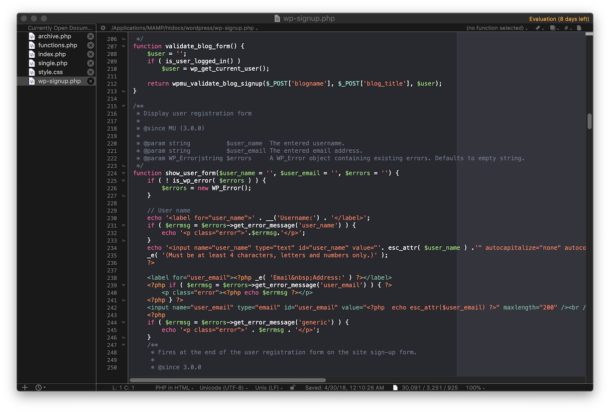Viewport: 610px width, 412px height.
Task: Click the wp-signup.php title bar document icon
Action: 277,18
